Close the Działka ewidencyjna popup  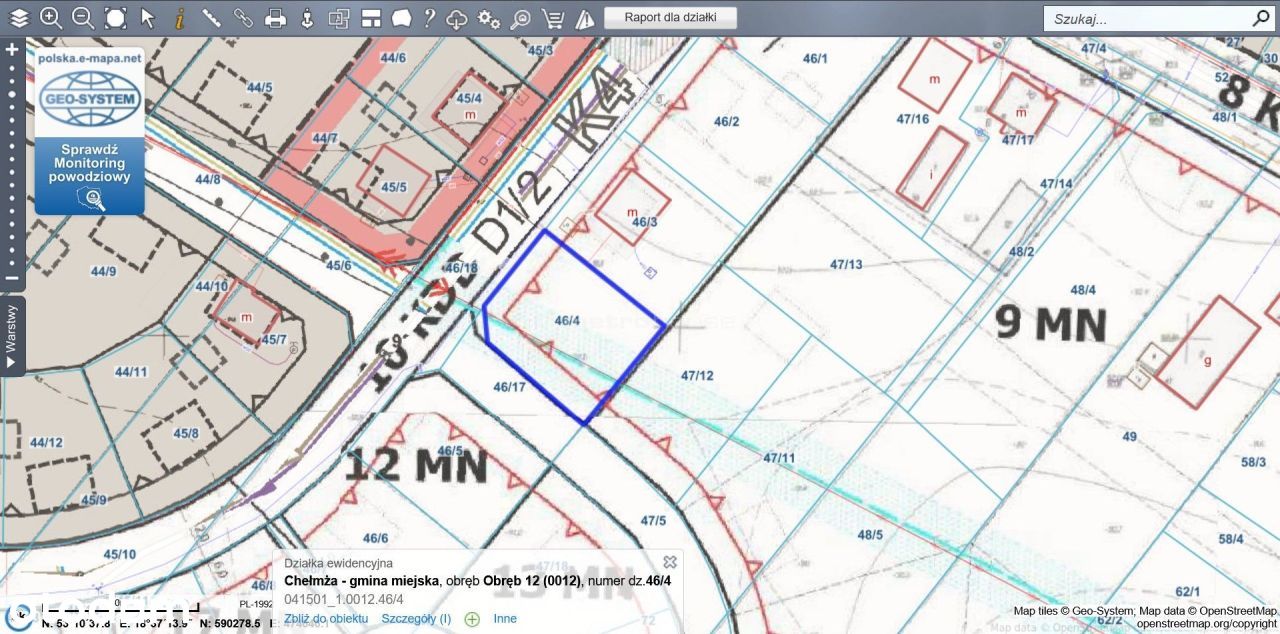[670, 562]
